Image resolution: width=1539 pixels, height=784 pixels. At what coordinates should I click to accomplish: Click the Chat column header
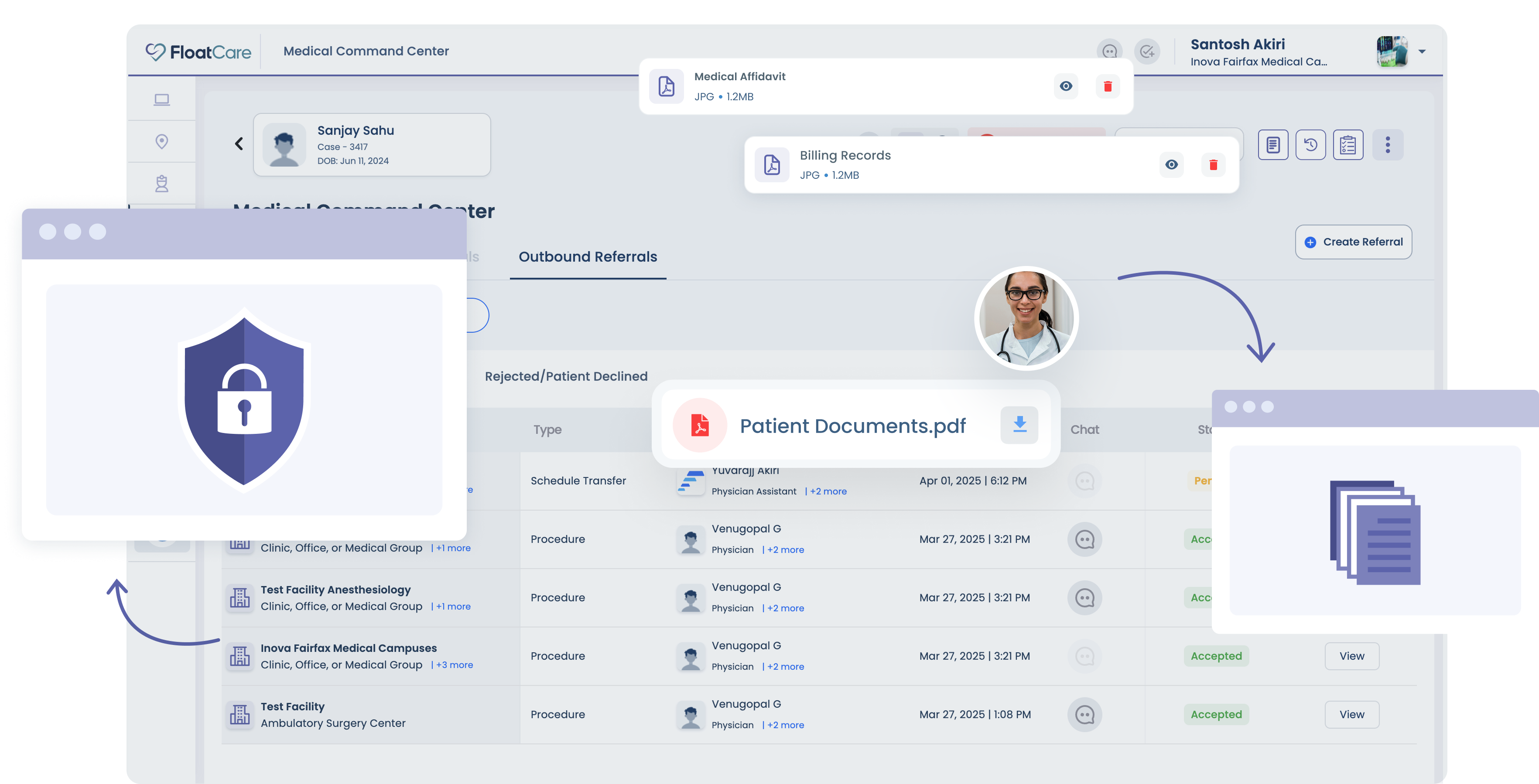click(x=1084, y=429)
